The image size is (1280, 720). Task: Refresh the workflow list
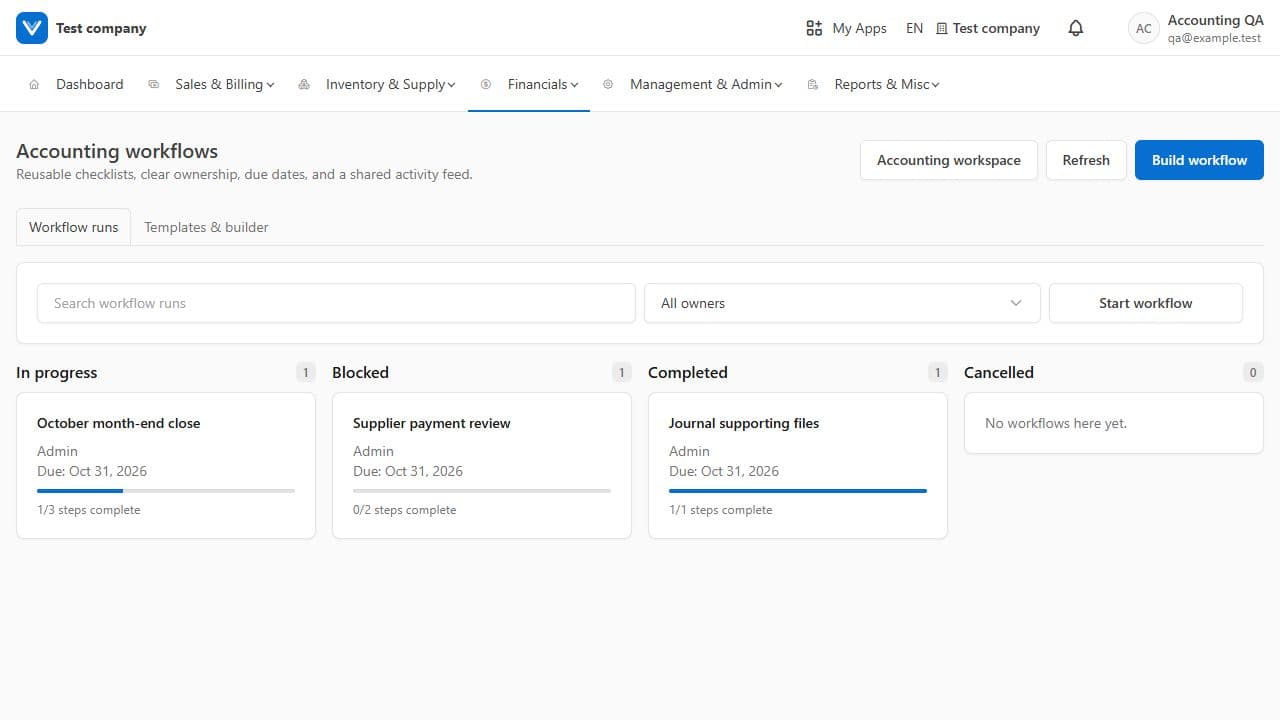pos(1086,160)
